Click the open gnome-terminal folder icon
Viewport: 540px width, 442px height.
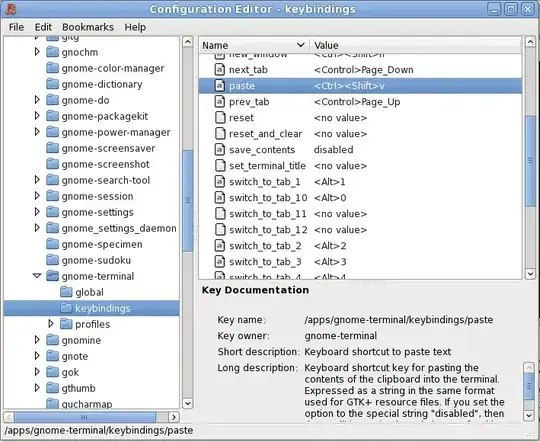(x=52, y=276)
